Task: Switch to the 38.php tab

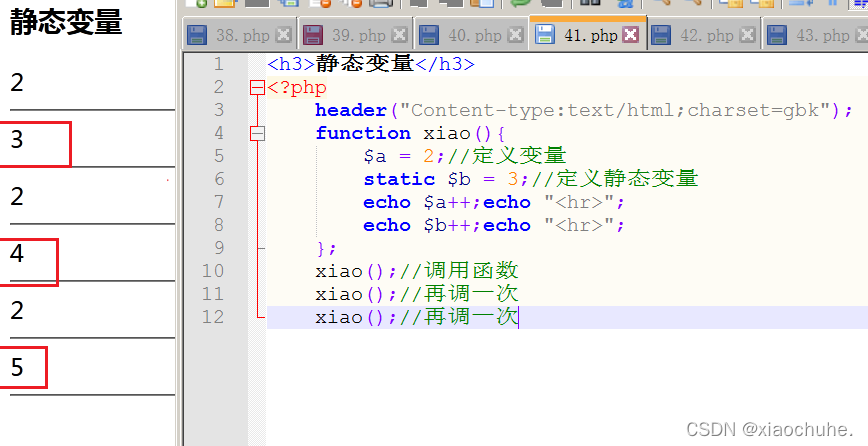Action: (x=239, y=35)
